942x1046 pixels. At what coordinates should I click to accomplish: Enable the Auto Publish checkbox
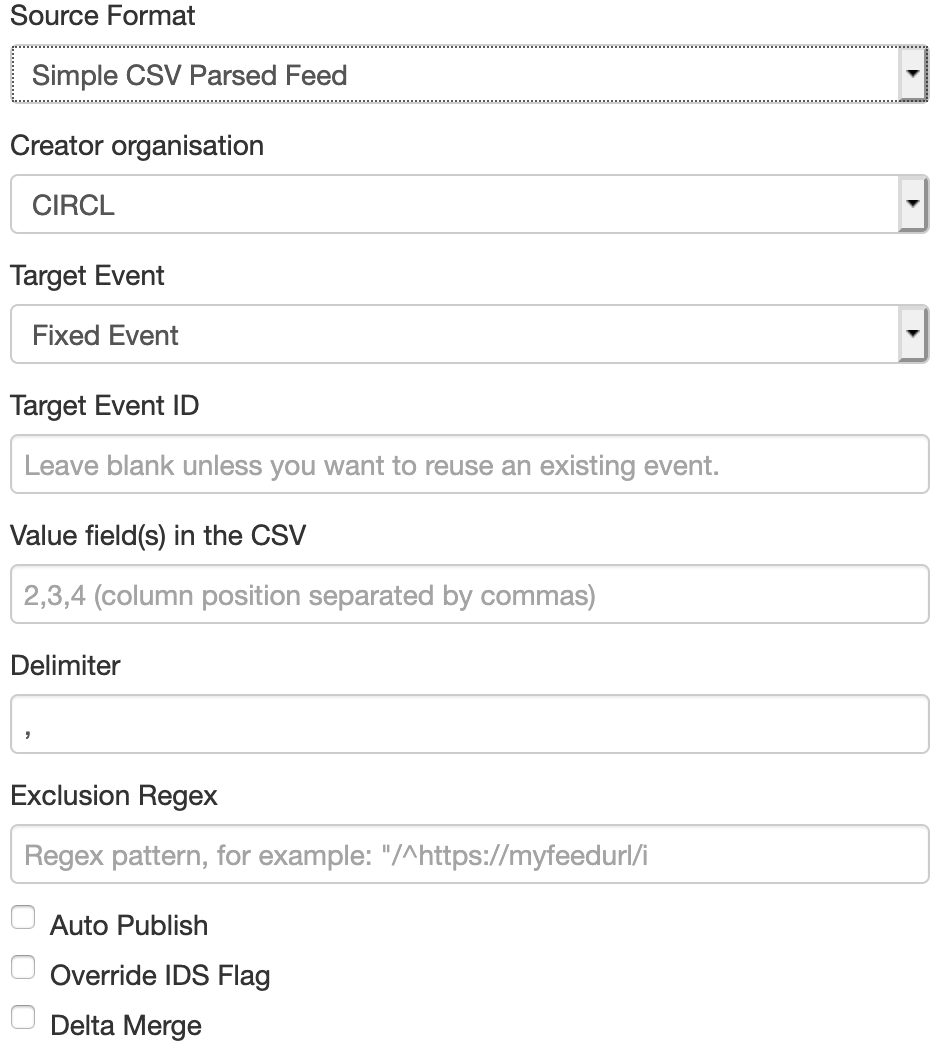(23, 918)
